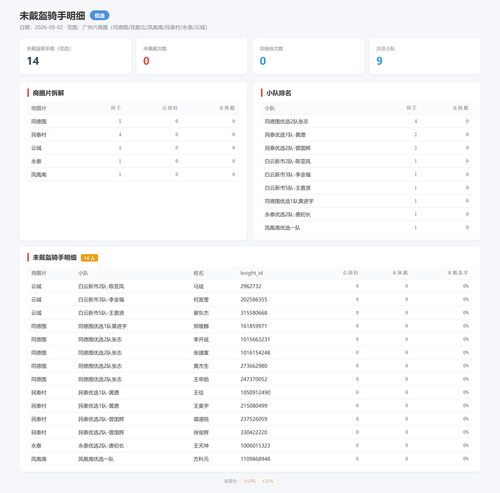Click the summary card with the blue 0
500x493 pixels.
point(308,56)
